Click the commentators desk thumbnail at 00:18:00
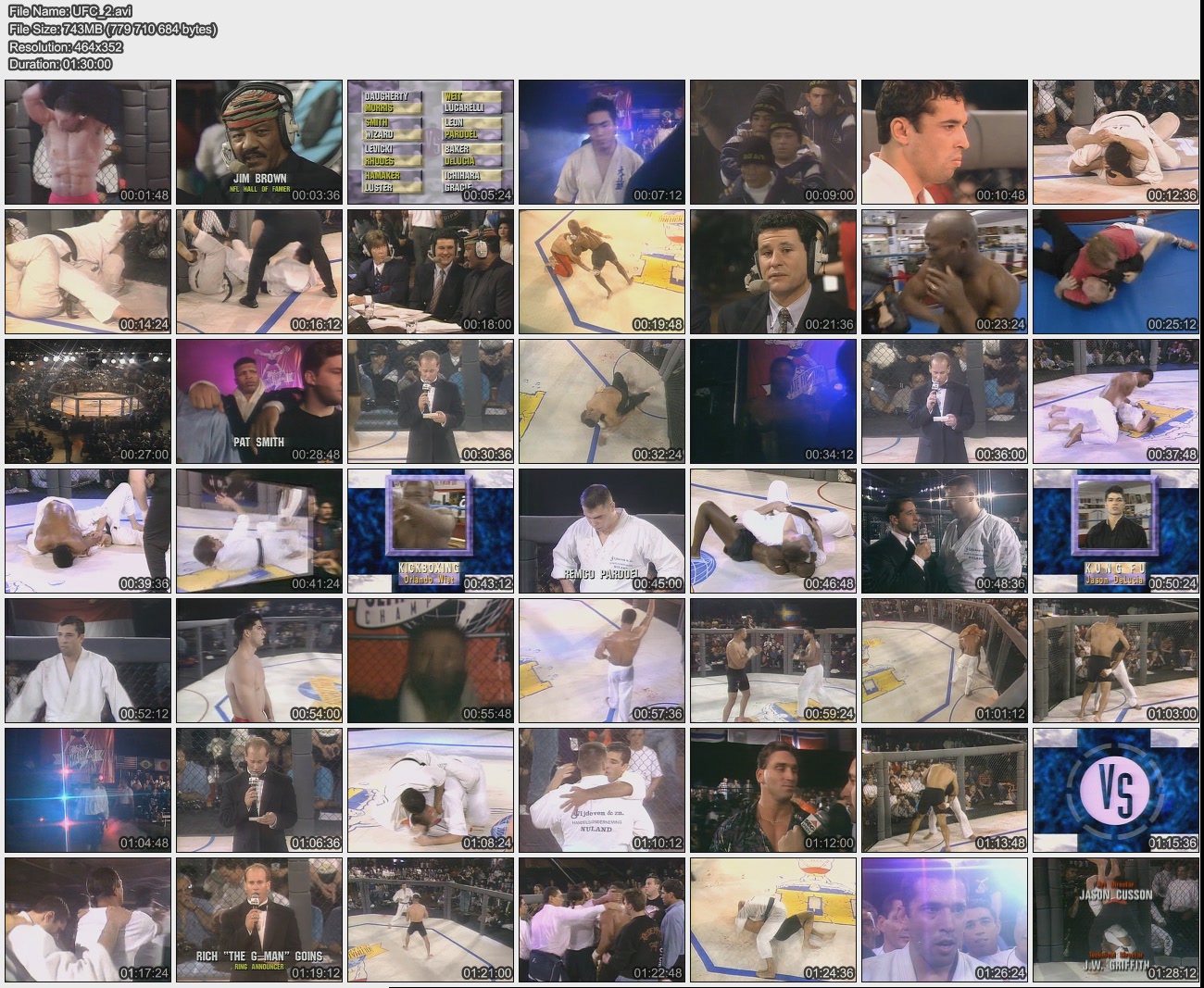The image size is (1204, 988). [430, 271]
